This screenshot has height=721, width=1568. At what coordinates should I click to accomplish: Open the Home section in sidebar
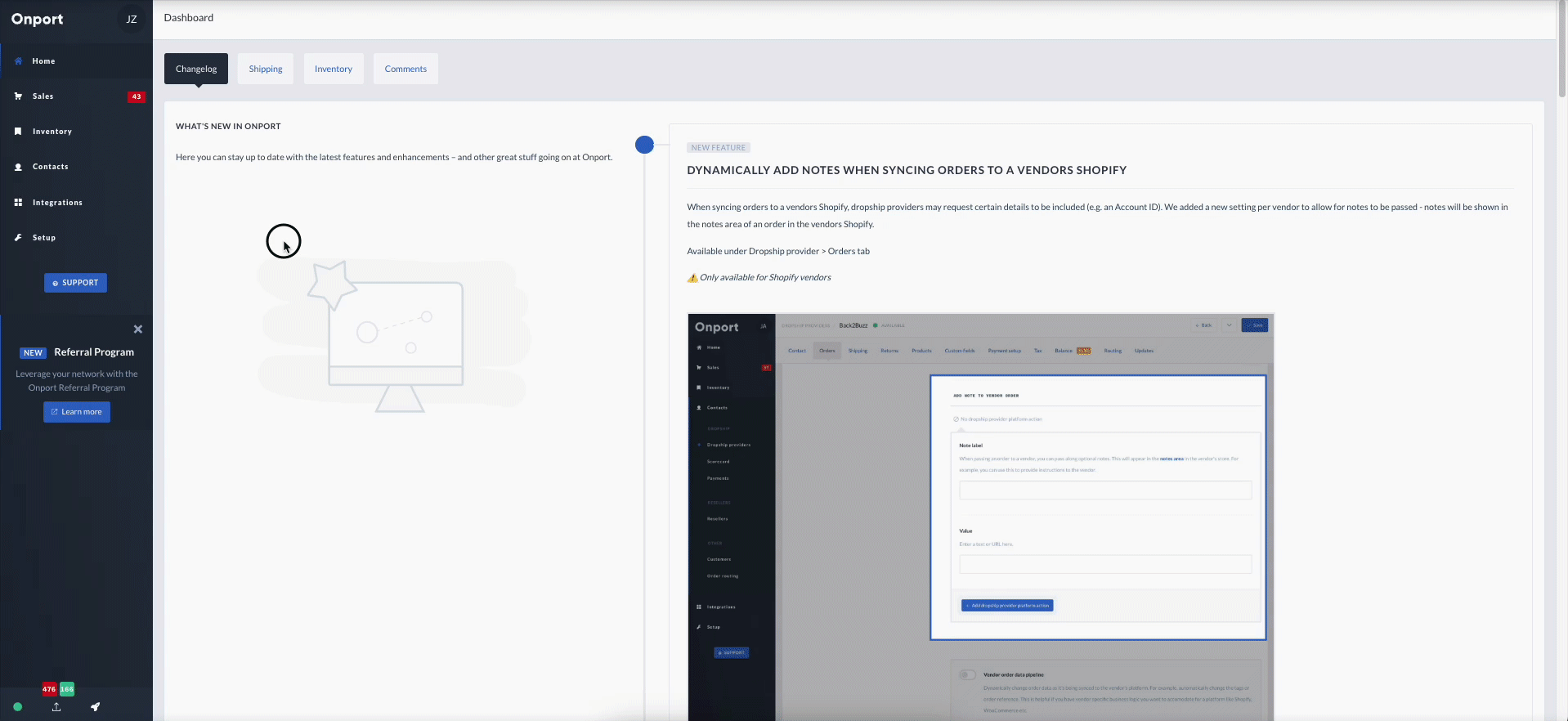[76, 61]
